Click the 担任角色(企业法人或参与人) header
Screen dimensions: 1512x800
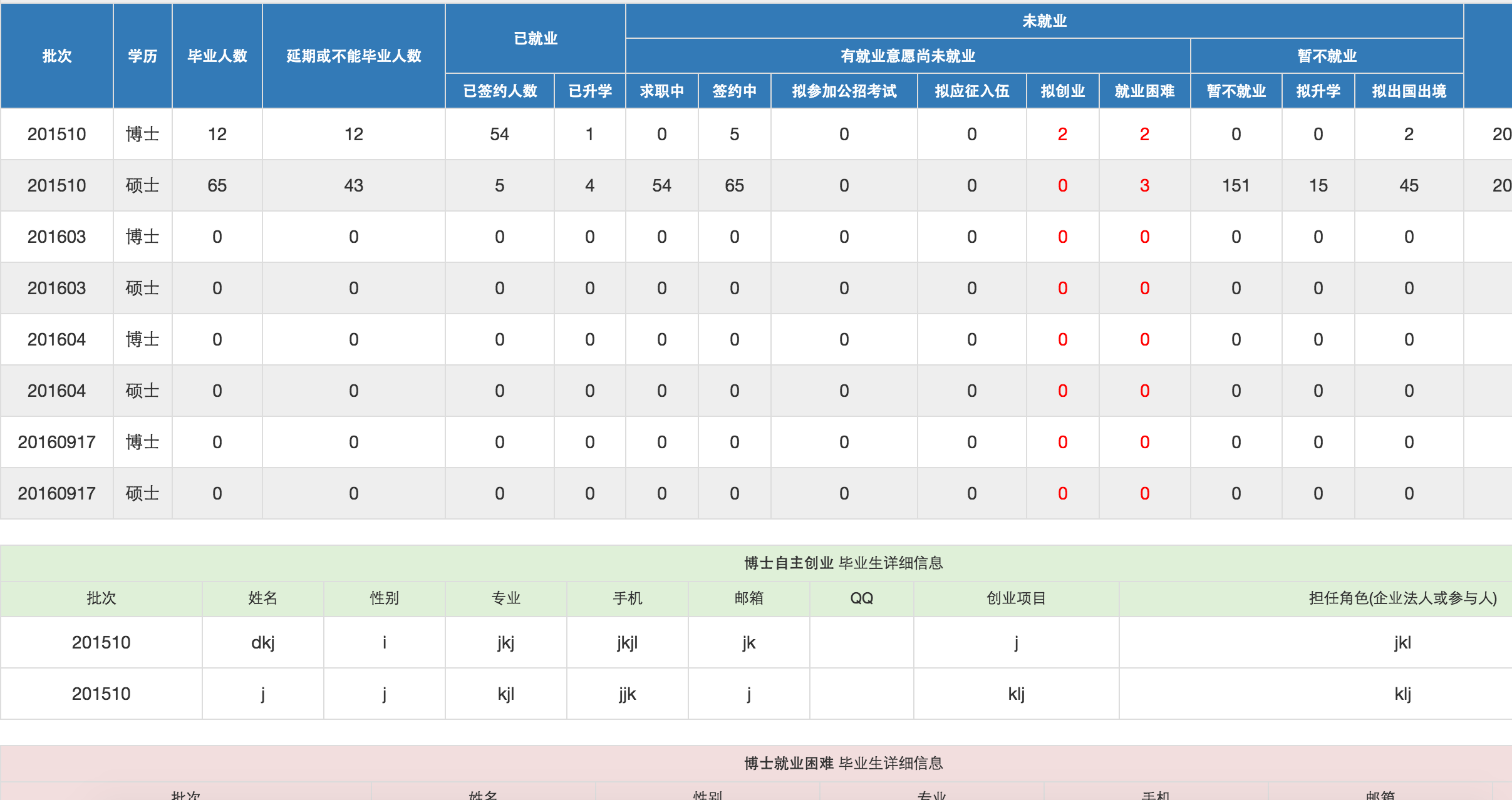(x=1402, y=598)
